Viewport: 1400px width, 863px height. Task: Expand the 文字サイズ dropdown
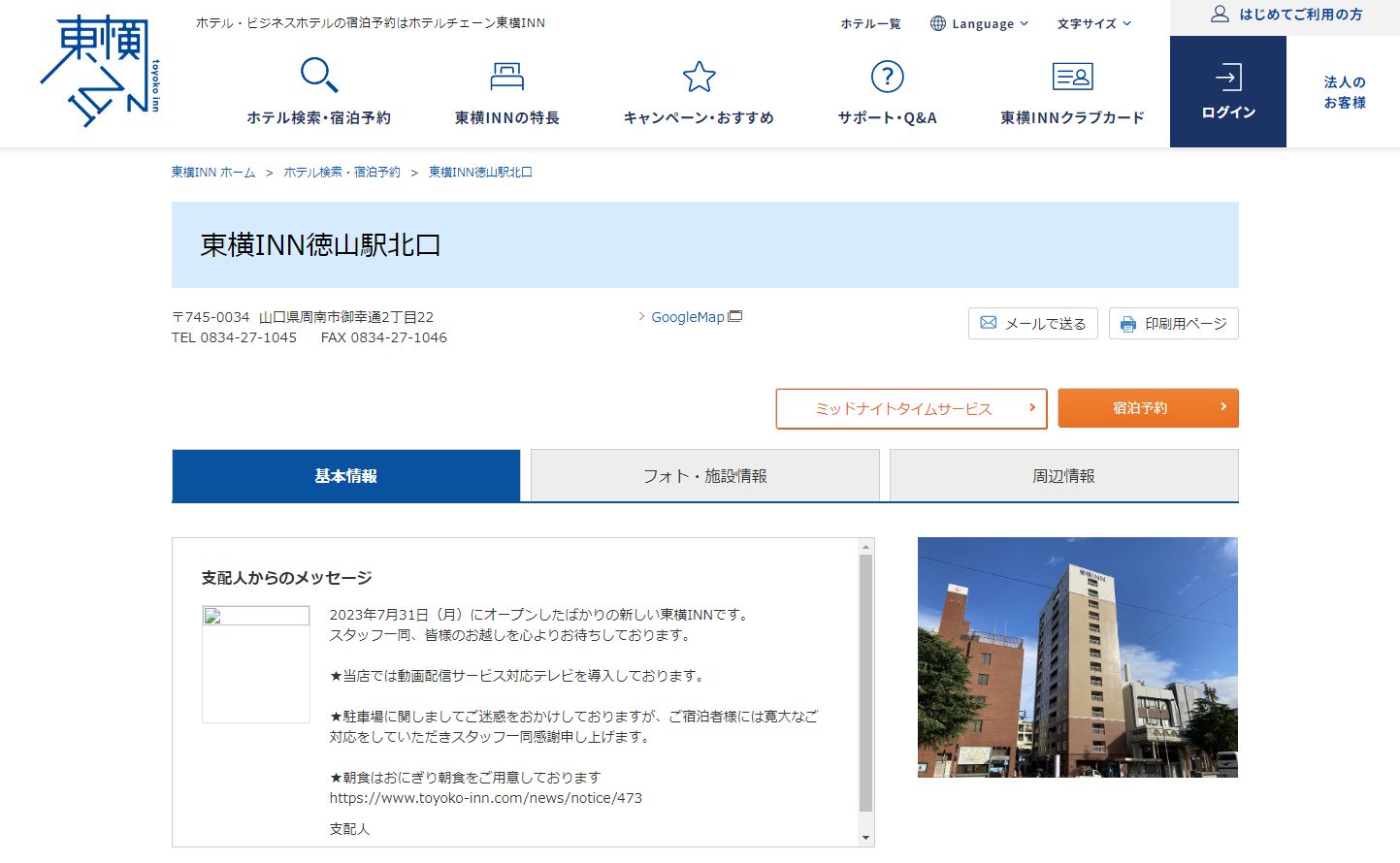coord(1094,23)
